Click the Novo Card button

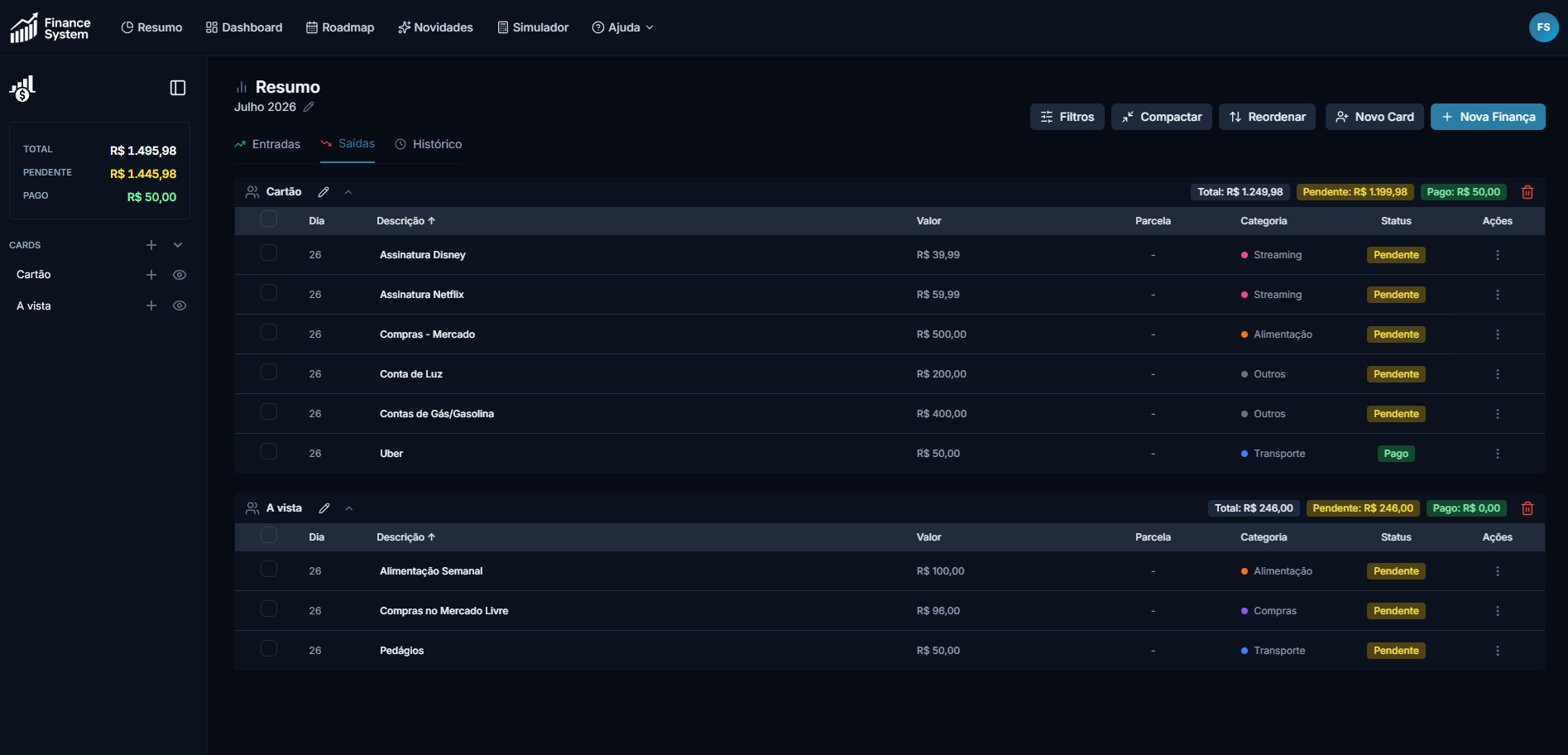1375,117
